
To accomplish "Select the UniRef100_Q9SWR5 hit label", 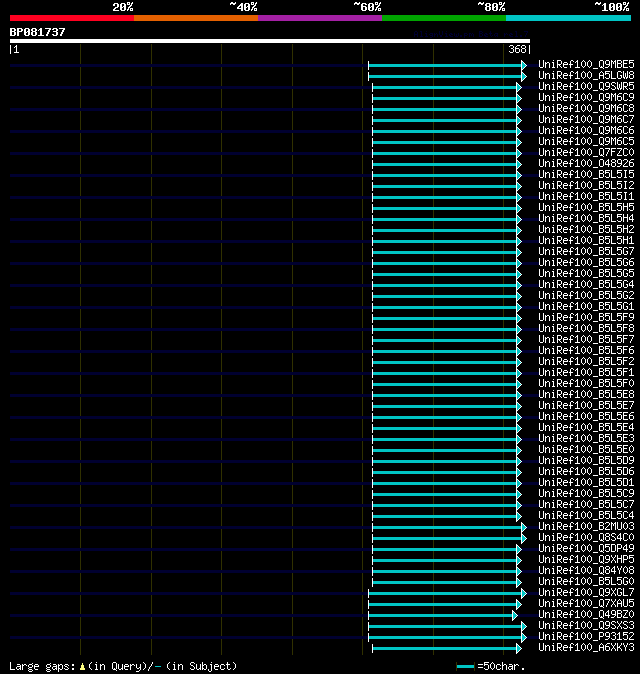I will coord(586,86).
